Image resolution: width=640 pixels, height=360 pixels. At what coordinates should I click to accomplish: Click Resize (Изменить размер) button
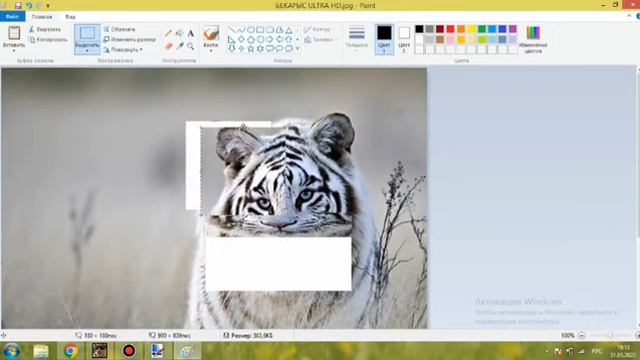coord(129,40)
